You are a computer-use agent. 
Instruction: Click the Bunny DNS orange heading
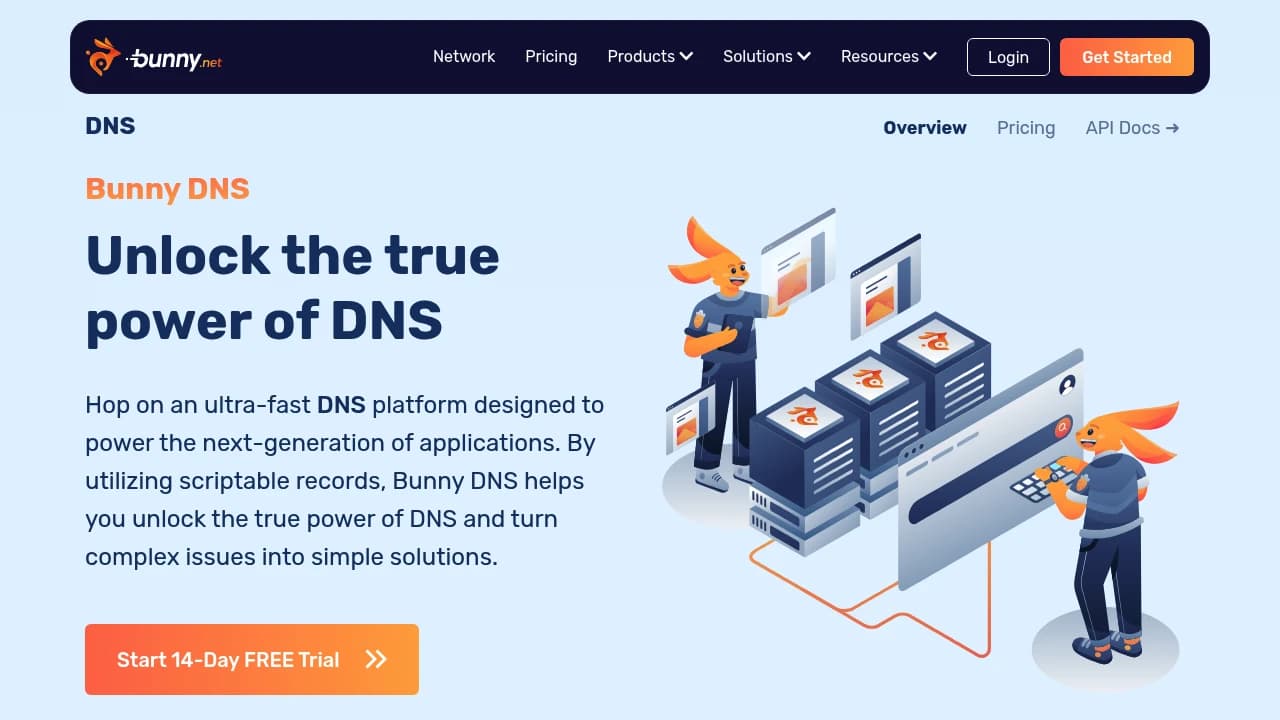167,188
